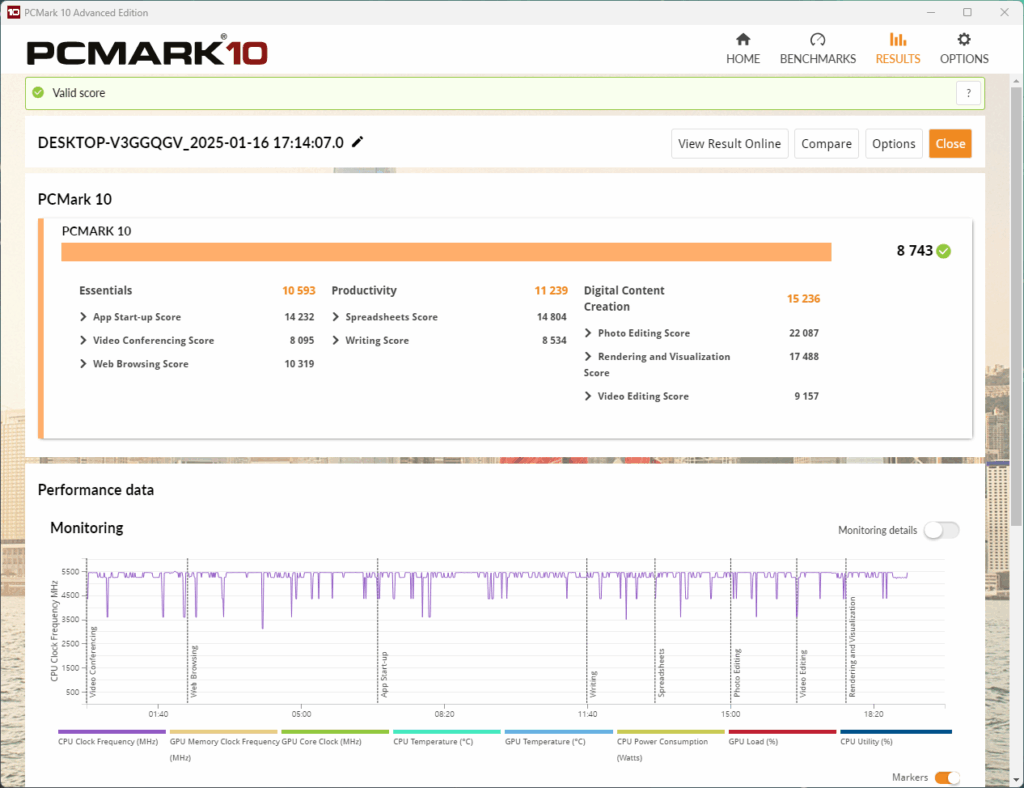The height and width of the screenshot is (788, 1024).
Task: Click CPU Clock Frequency legend swatch
Action: point(112,732)
